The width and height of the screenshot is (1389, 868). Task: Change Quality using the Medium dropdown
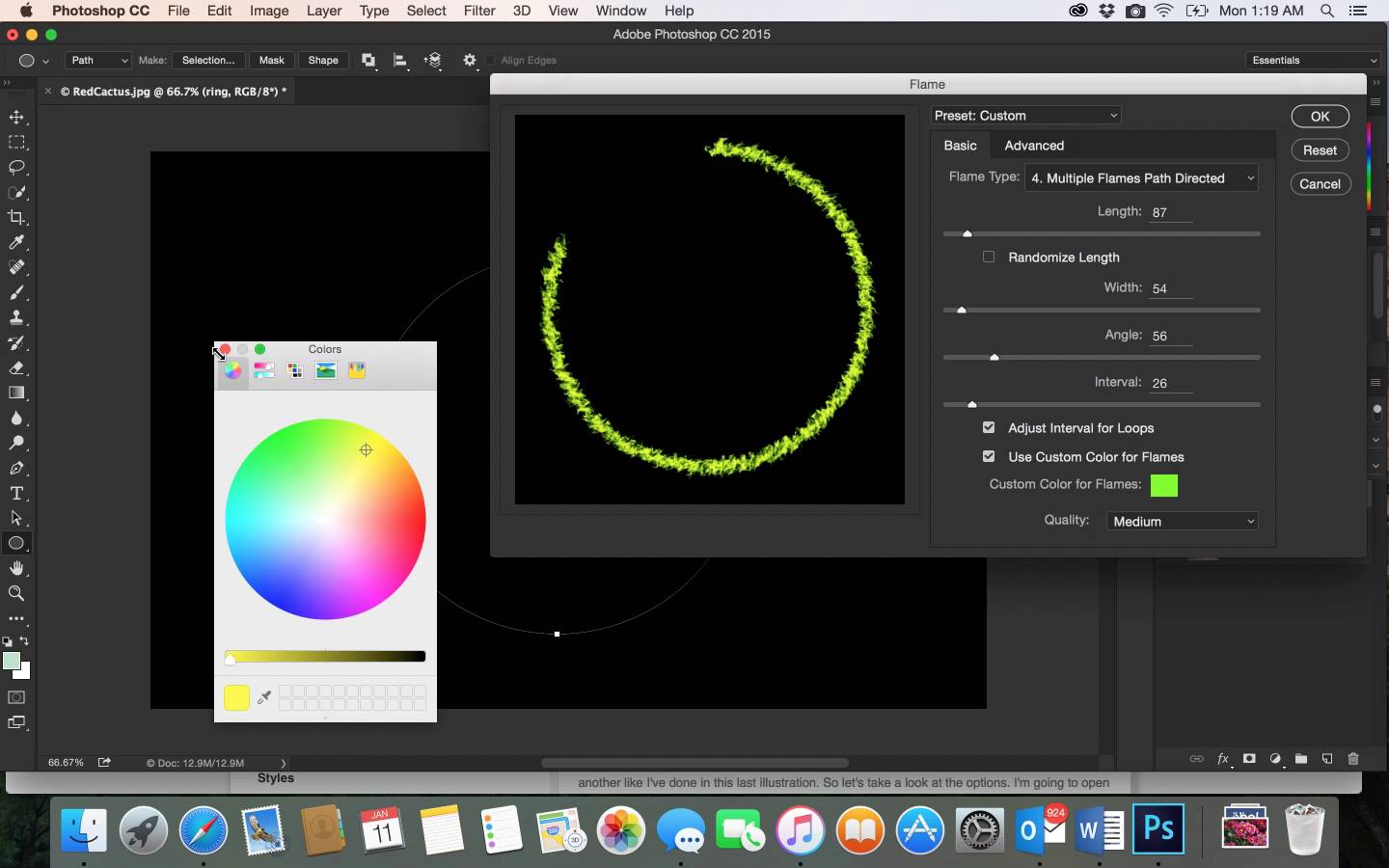1181,521
